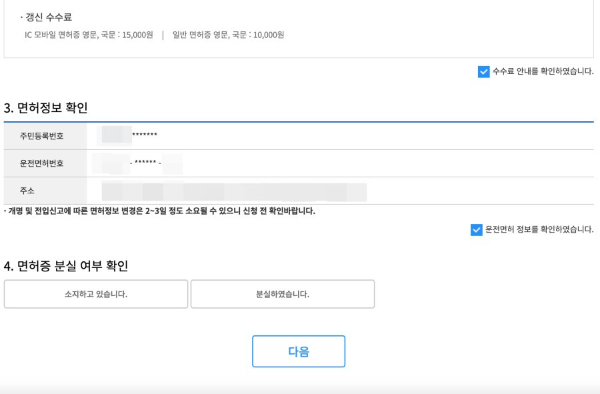Select the 소지하고 있습니다 option
This screenshot has width=600, height=394.
96,294
